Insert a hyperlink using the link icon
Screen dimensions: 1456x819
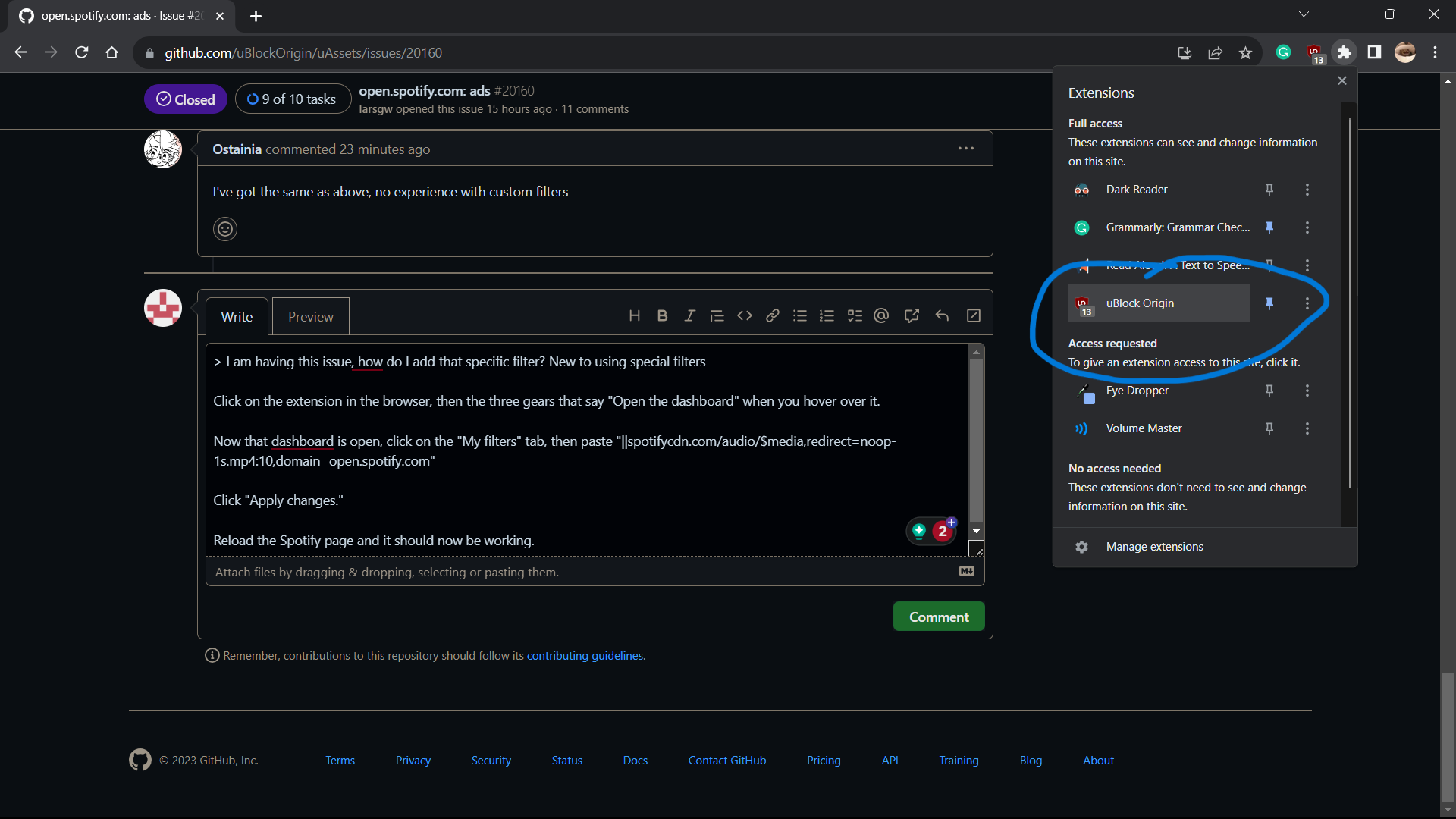click(772, 315)
